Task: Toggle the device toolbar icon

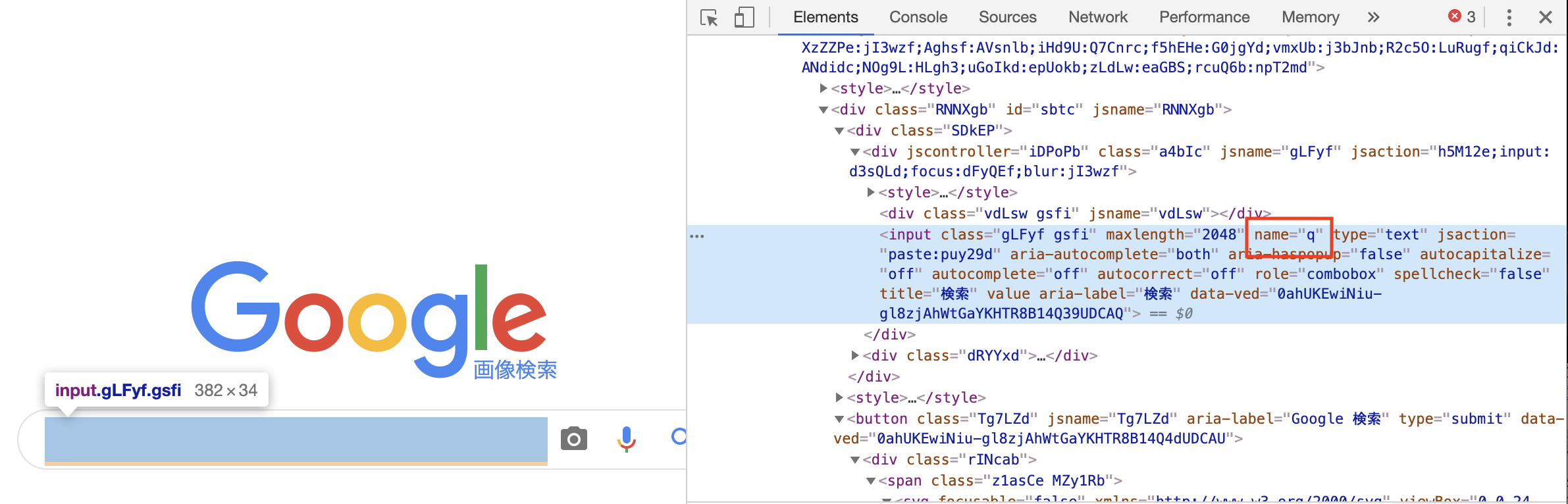Action: click(x=744, y=18)
